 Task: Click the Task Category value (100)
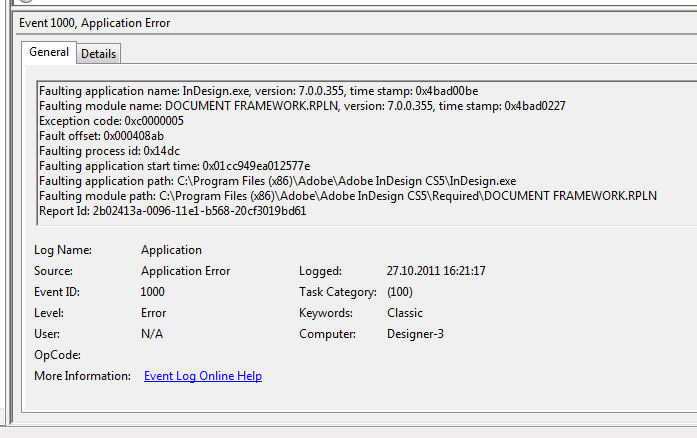pyautogui.click(x=400, y=292)
